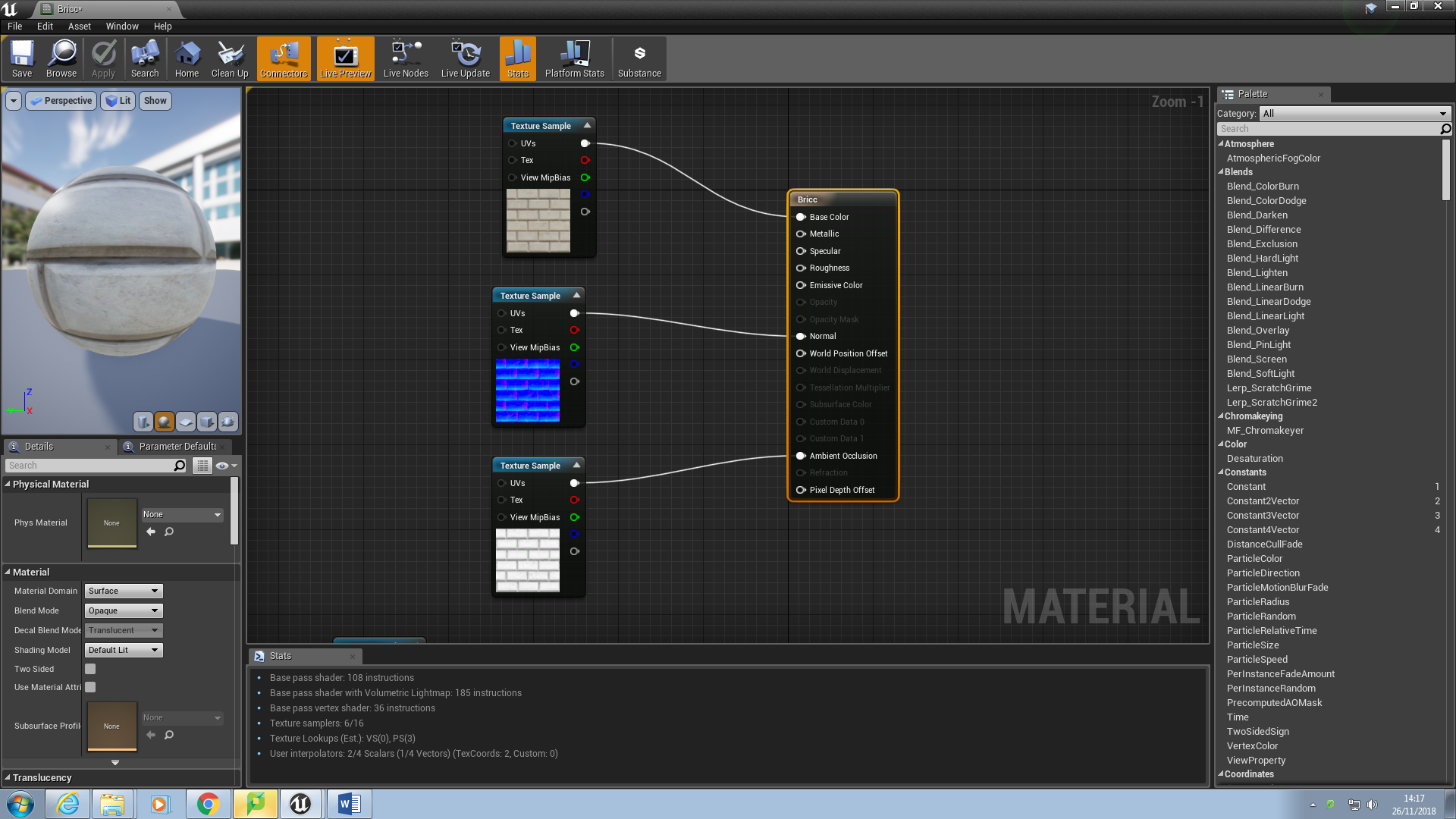Select the sphere preview mesh icon
Viewport: 1456px width, 819px height.
tap(164, 422)
